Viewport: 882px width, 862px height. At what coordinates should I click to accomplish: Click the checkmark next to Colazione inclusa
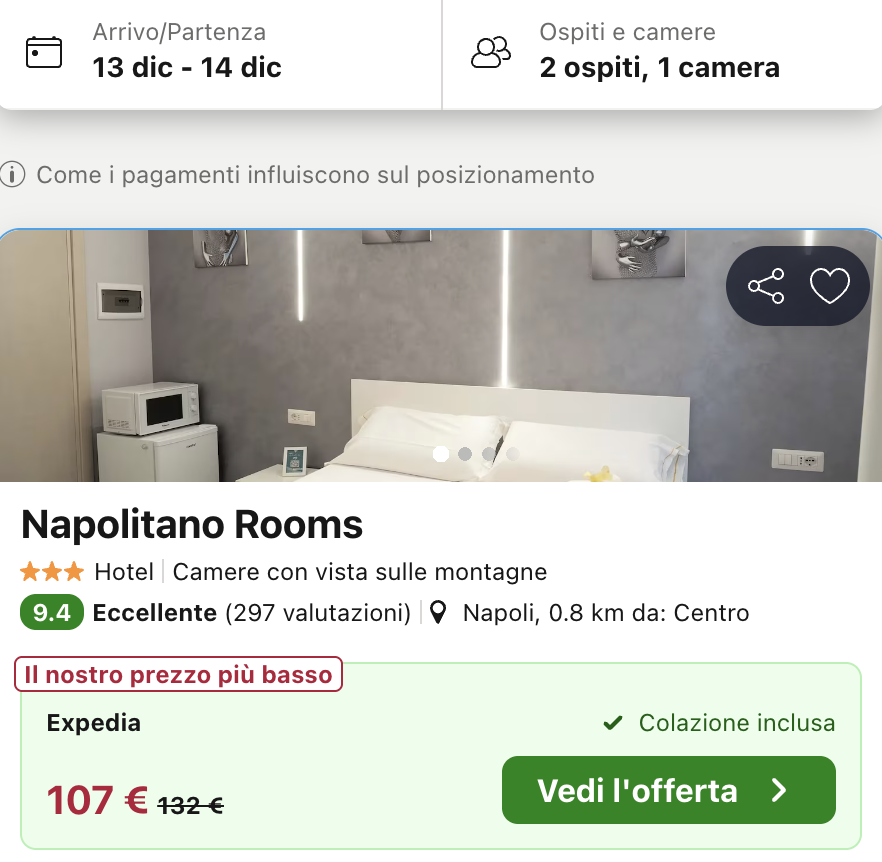(x=614, y=722)
